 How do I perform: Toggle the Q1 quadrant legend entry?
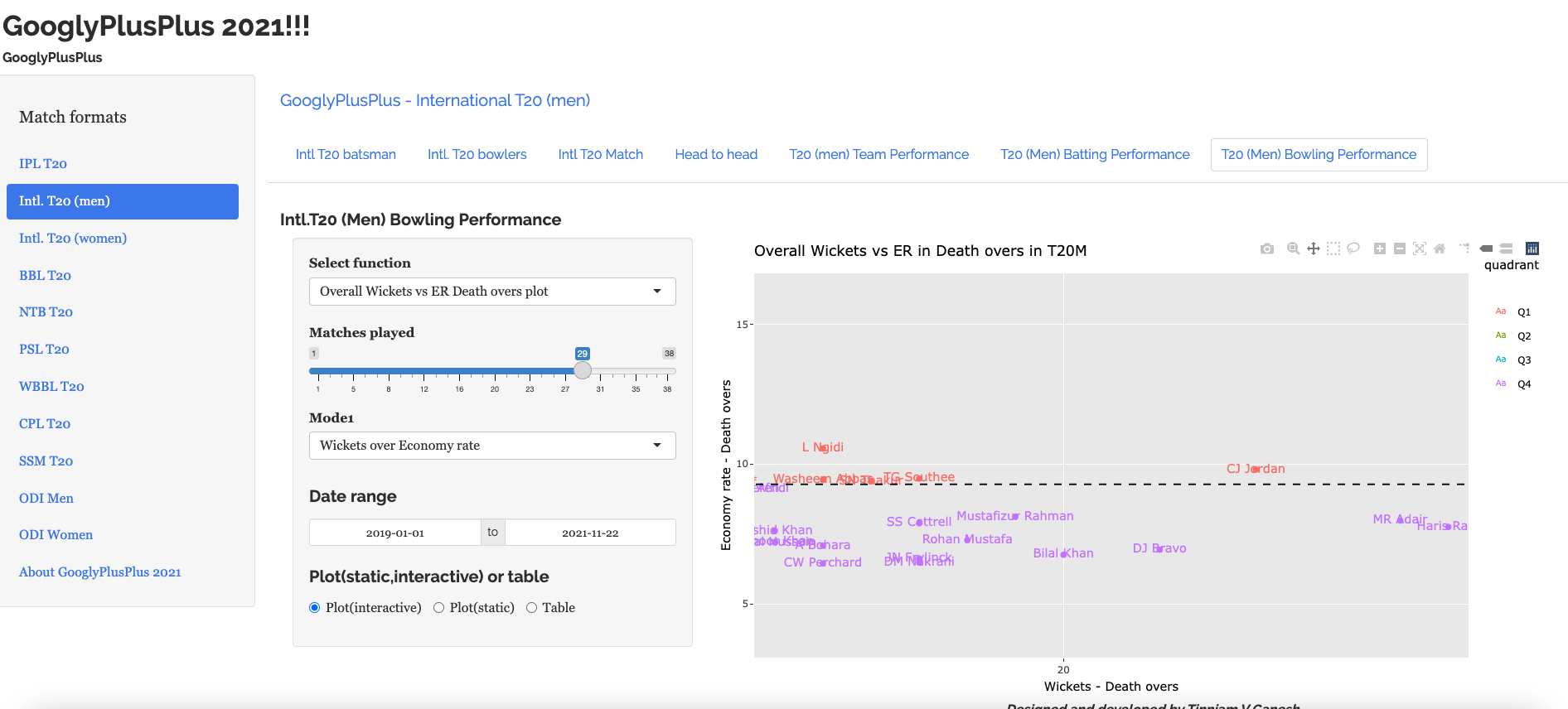pyautogui.click(x=1523, y=312)
